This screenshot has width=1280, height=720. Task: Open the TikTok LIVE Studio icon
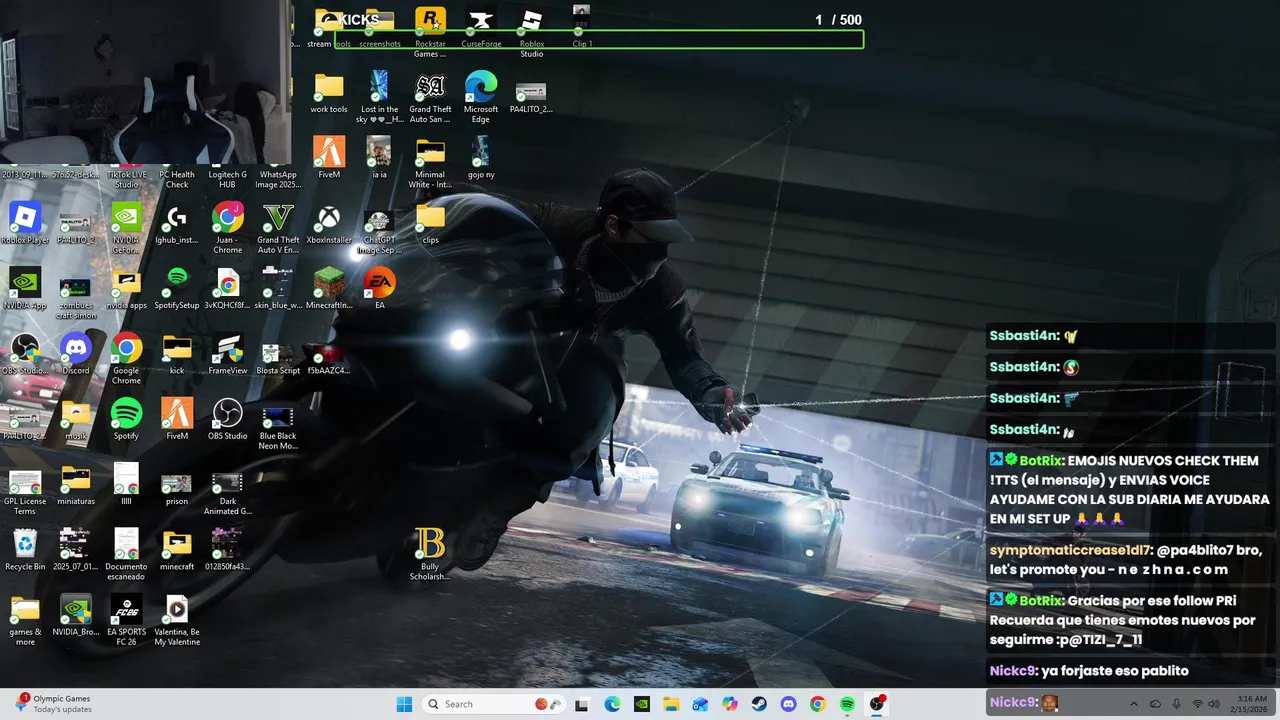tap(126, 179)
